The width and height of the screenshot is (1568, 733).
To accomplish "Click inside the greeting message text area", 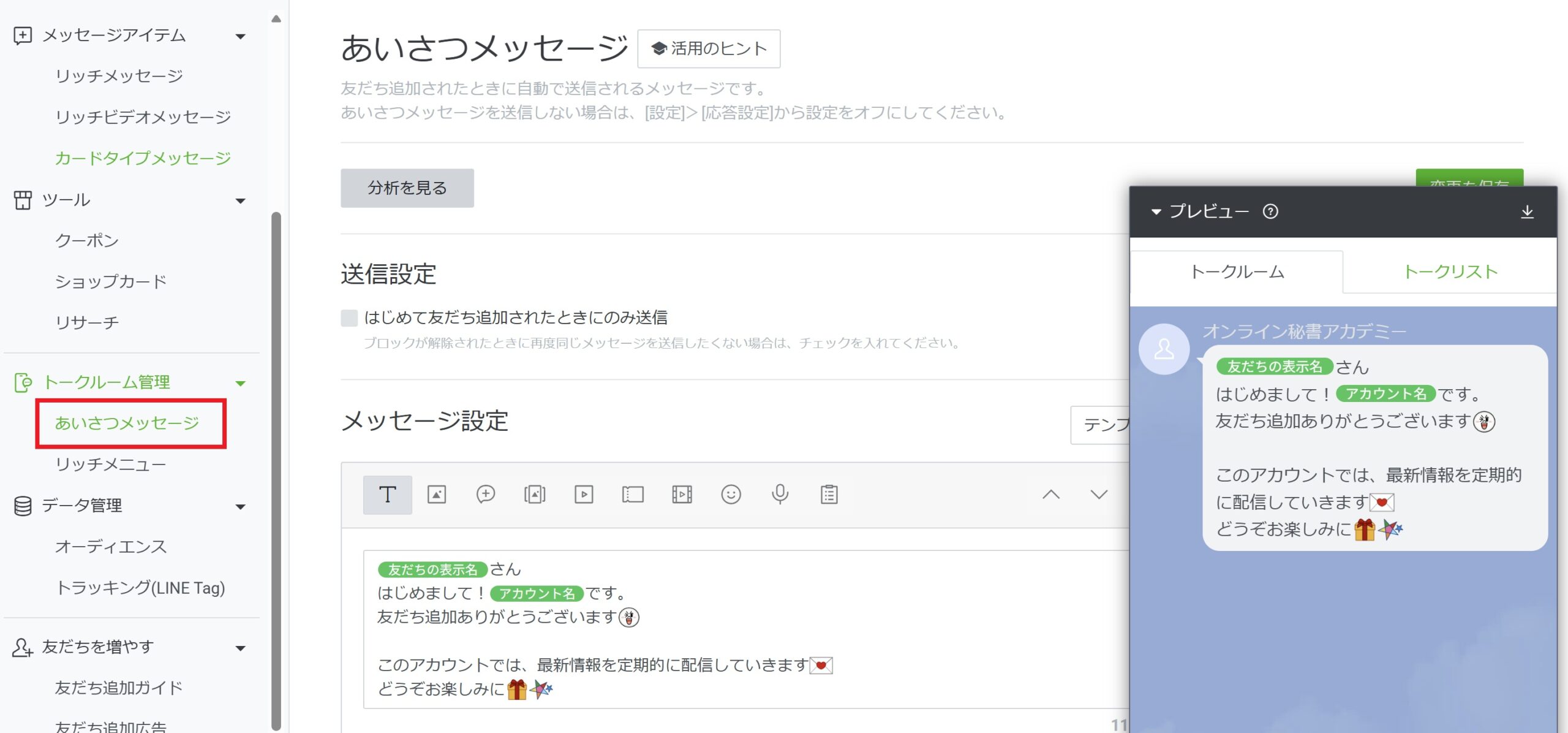I will click(735, 637).
